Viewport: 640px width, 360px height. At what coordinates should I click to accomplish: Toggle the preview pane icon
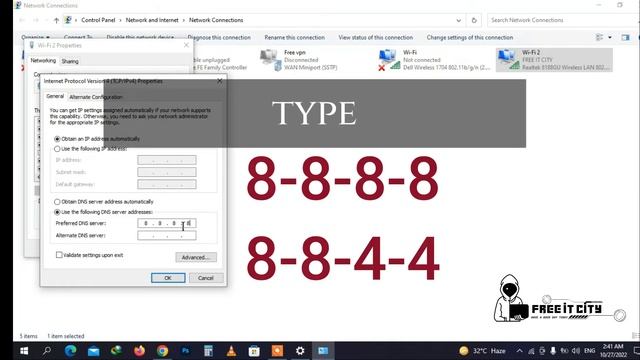[x=625, y=37]
